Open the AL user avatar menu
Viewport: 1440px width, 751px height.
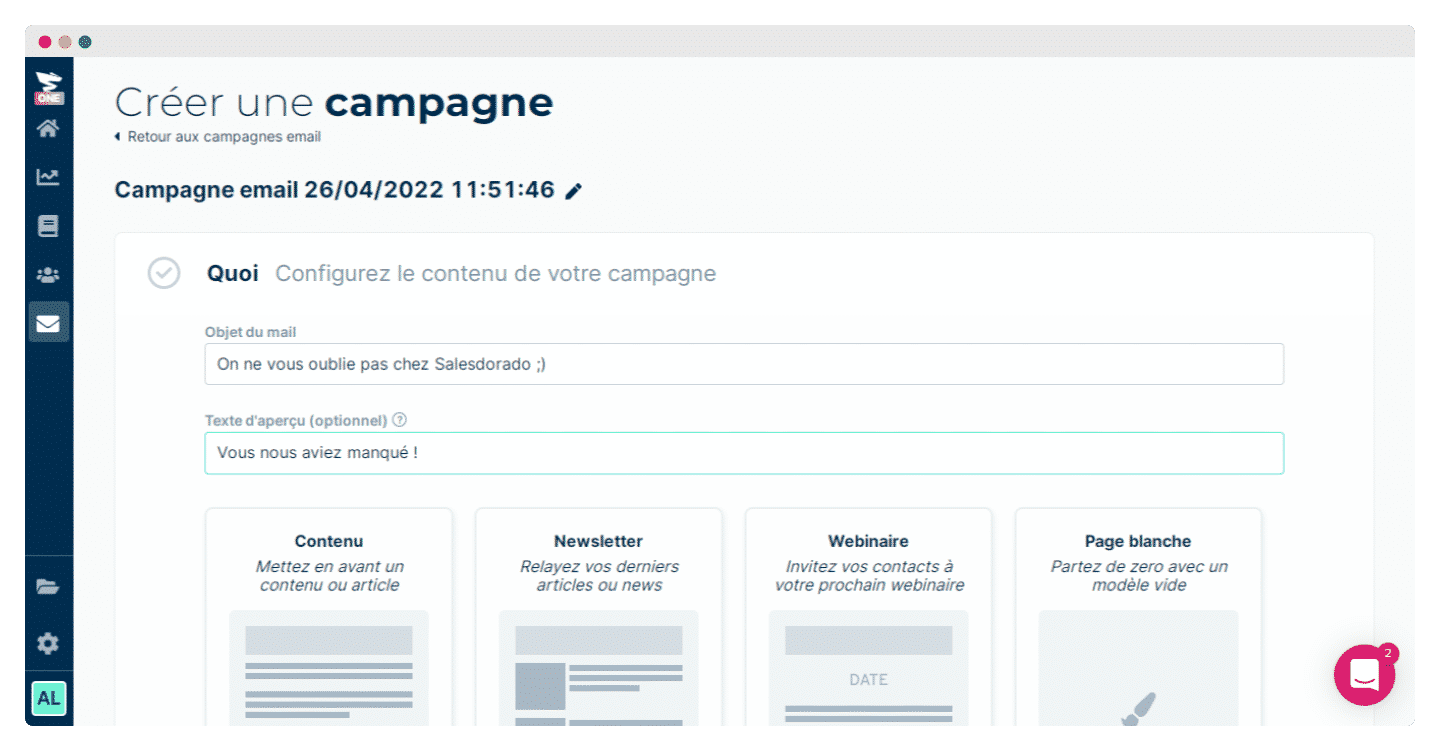(48, 698)
